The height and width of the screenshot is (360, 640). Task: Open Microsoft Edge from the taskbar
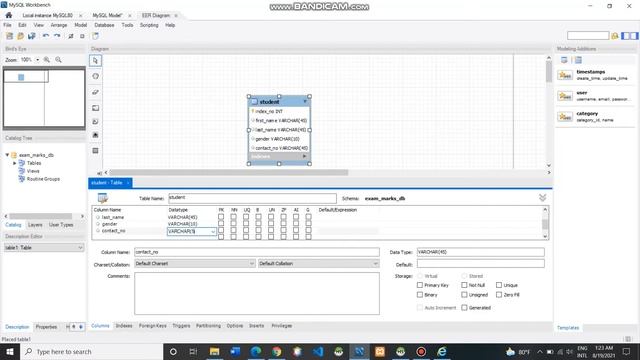[256, 351]
